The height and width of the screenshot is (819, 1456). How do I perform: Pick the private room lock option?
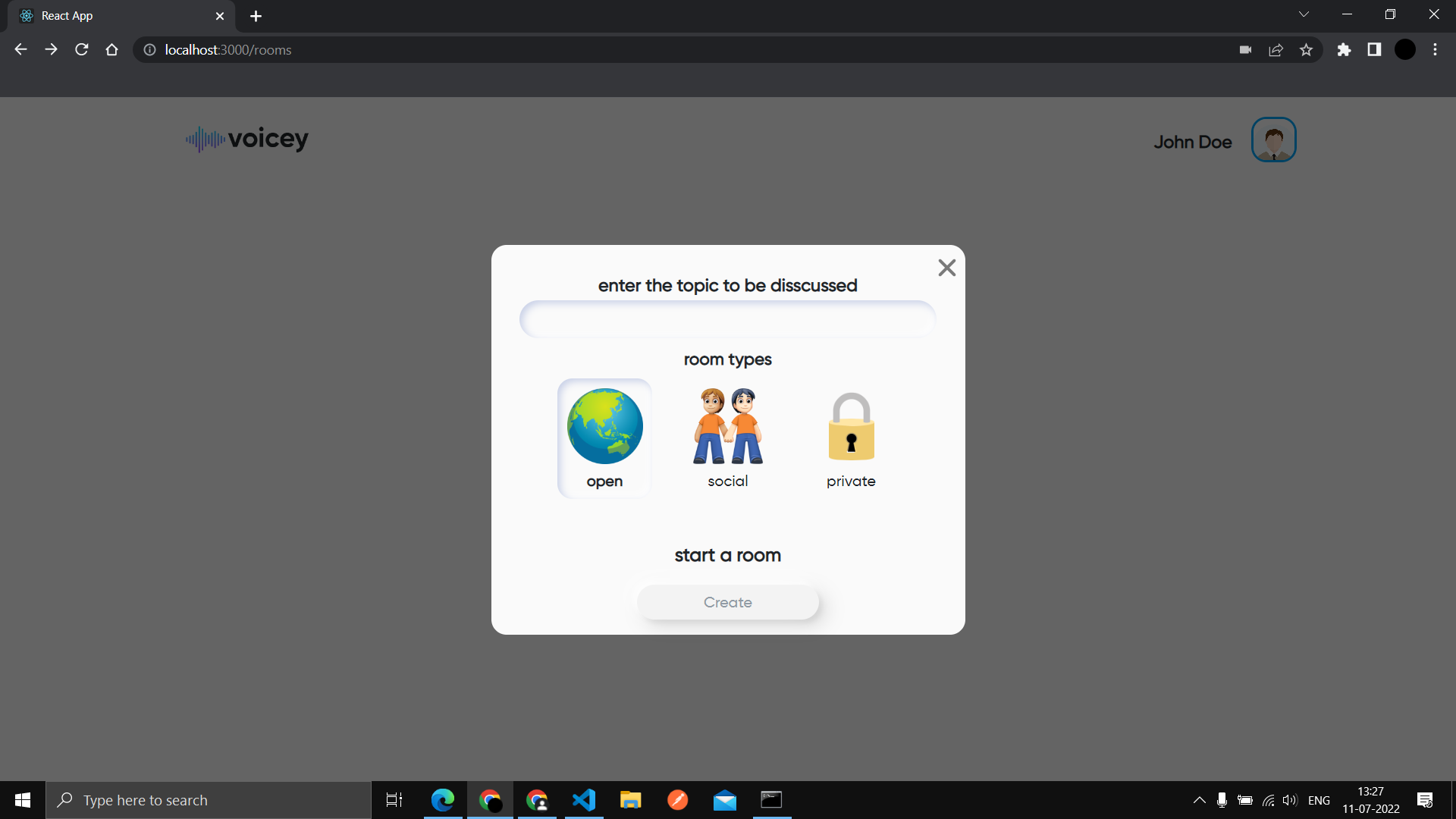pos(851,438)
